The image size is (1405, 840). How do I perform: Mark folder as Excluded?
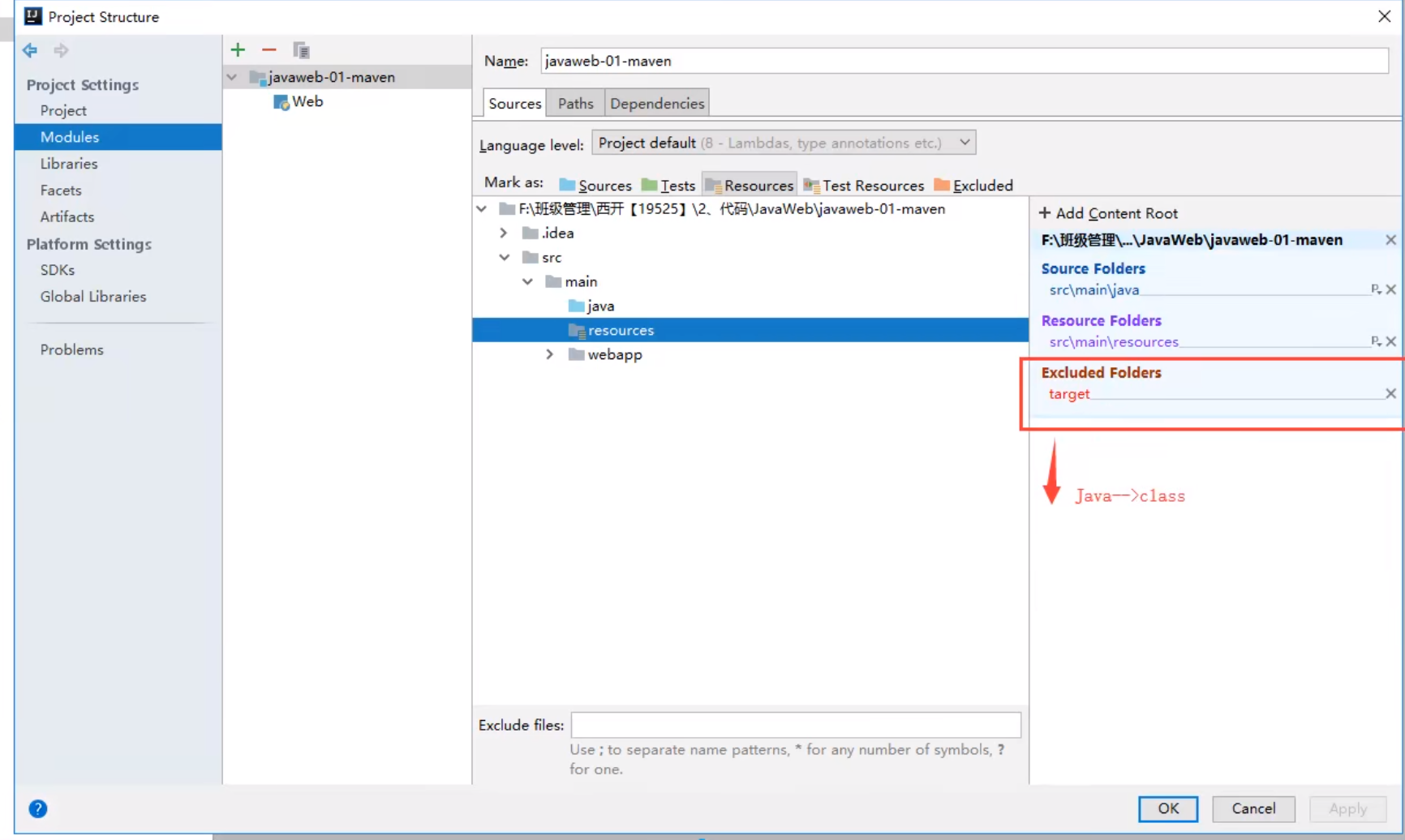[973, 186]
